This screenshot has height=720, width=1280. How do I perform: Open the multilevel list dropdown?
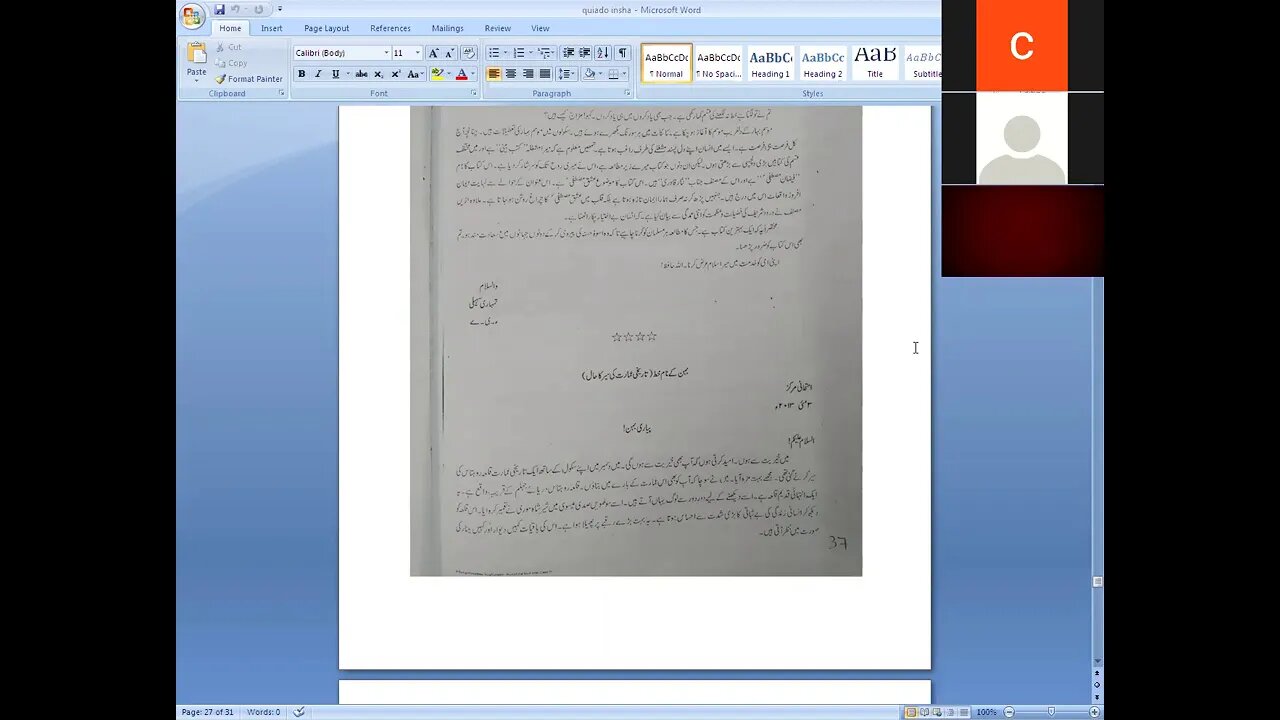(x=551, y=53)
